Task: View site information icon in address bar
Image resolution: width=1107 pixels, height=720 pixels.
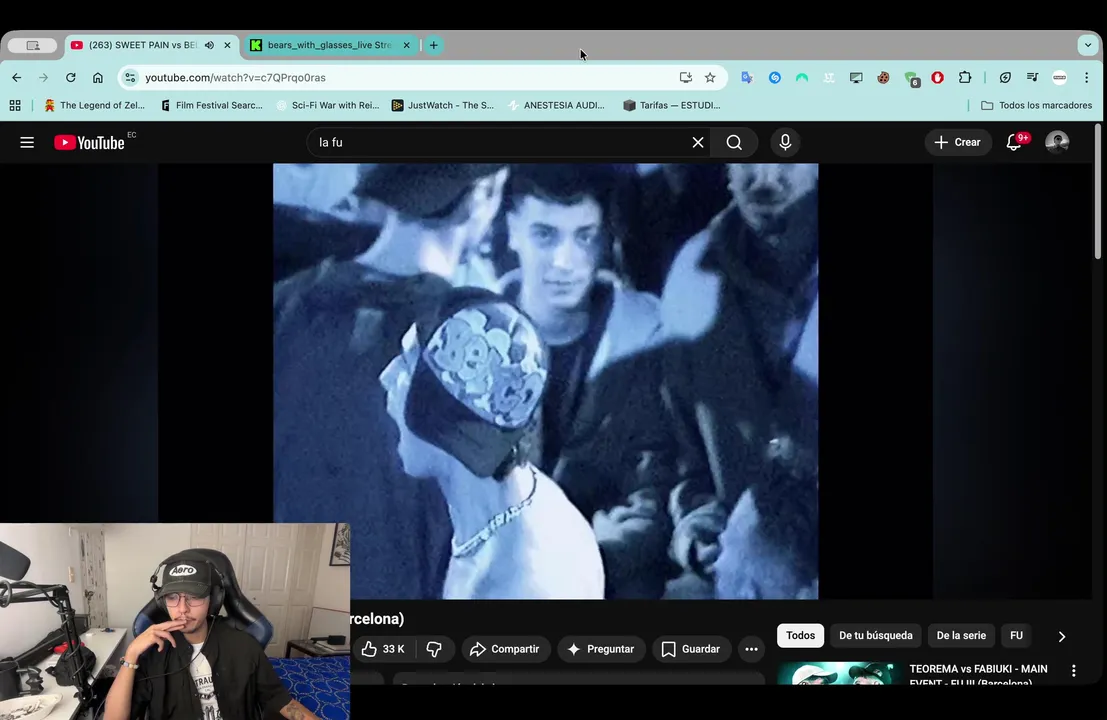Action: tap(130, 78)
